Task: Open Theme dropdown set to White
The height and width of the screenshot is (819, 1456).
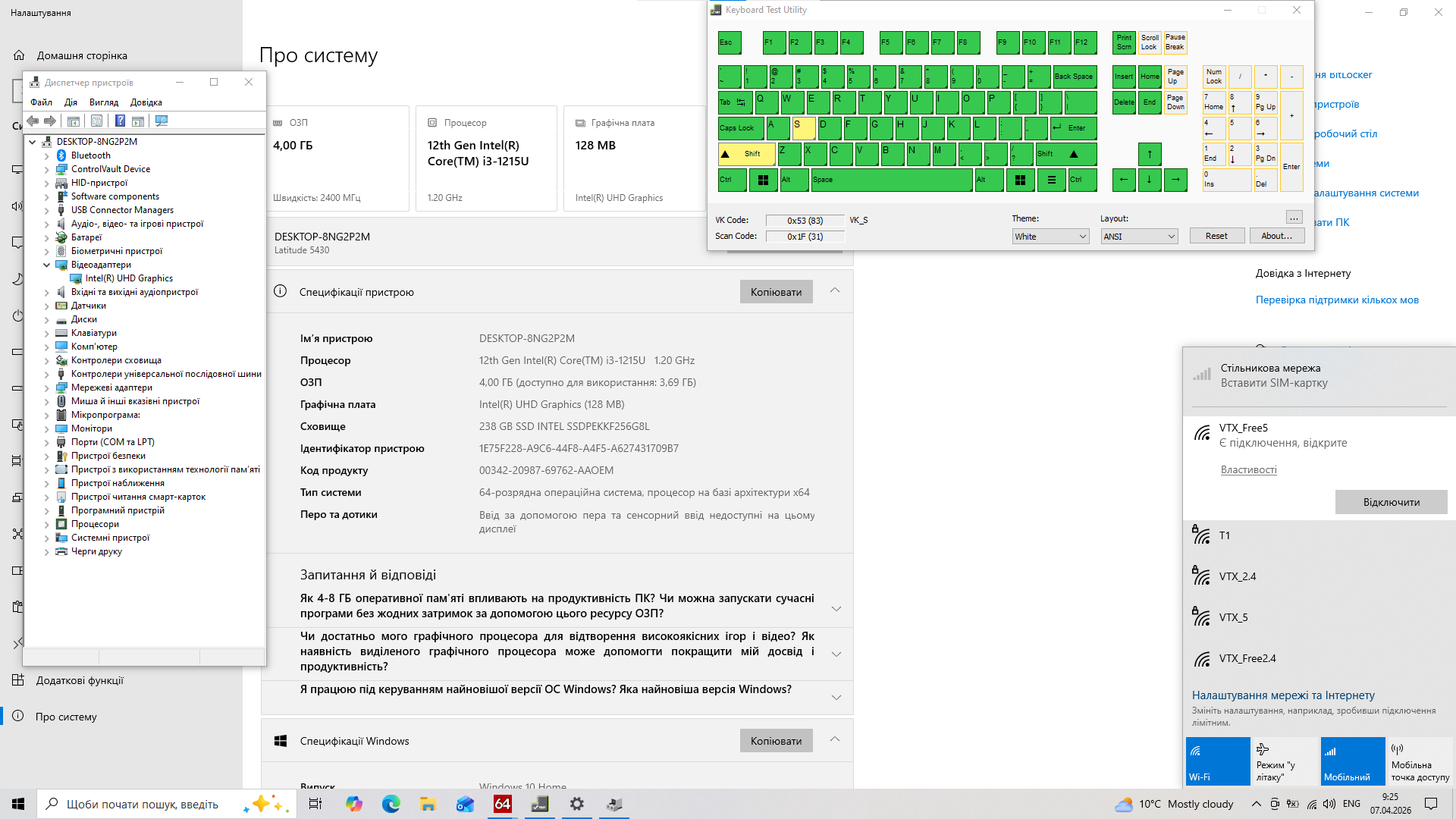Action: click(1050, 237)
